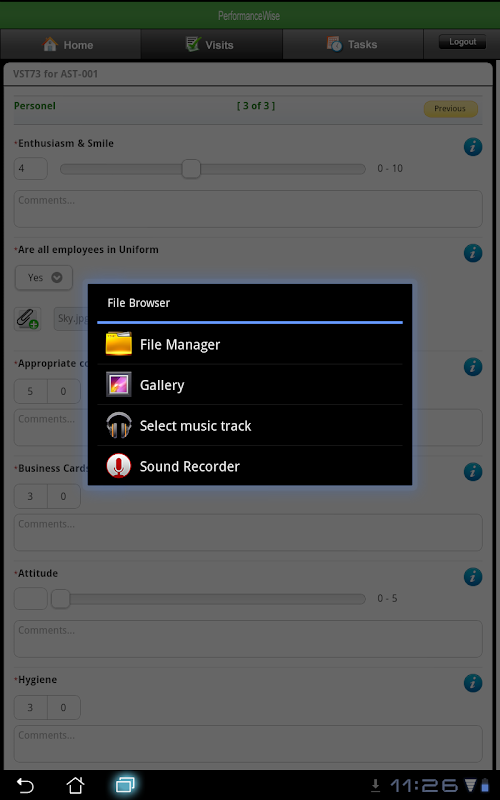Tap the info icon for Attitude

pyautogui.click(x=473, y=577)
